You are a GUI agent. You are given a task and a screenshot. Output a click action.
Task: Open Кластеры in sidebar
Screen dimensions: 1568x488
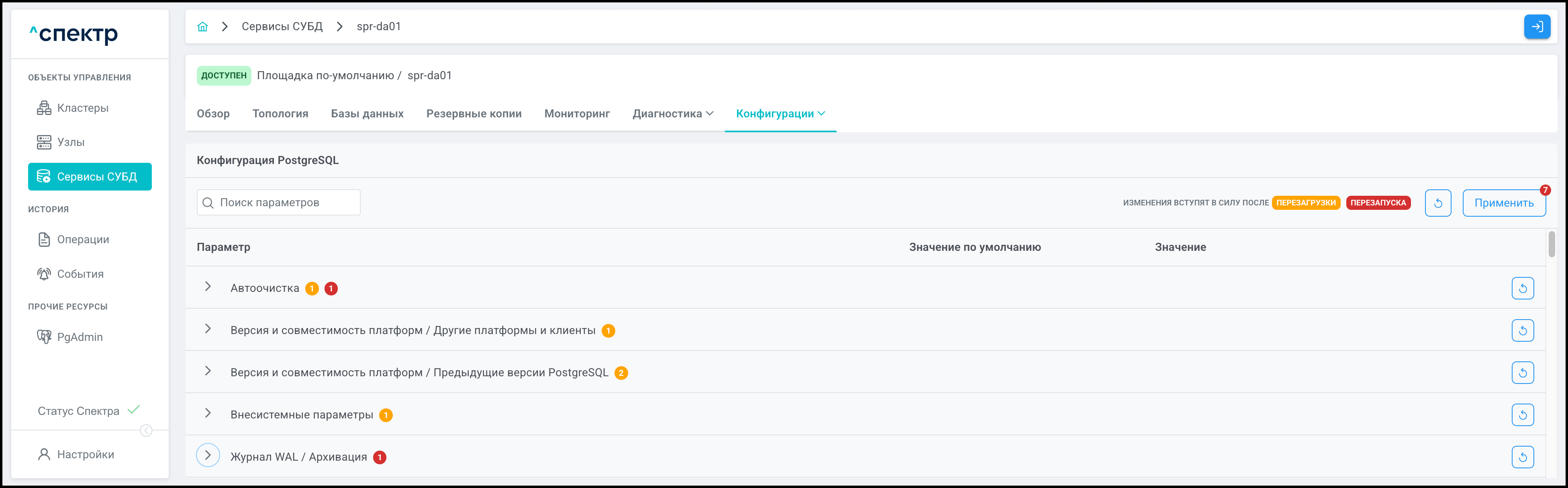pyautogui.click(x=82, y=108)
